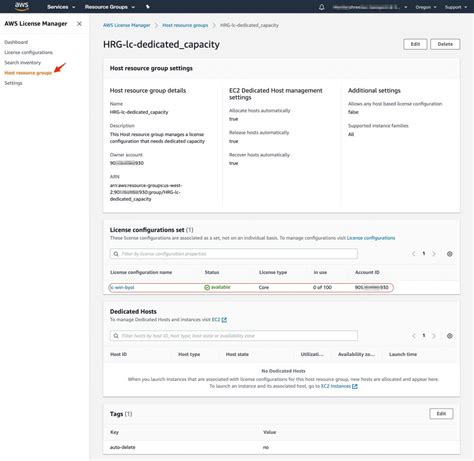Image resolution: width=474 pixels, height=461 pixels.
Task: Click the tag value no
Action: tap(266, 447)
